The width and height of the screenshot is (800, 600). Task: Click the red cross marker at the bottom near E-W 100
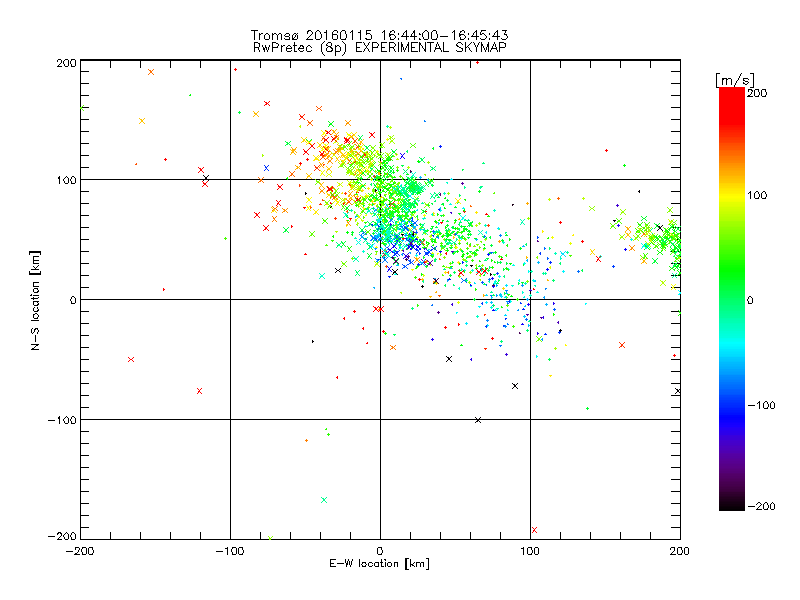pyautogui.click(x=534, y=530)
